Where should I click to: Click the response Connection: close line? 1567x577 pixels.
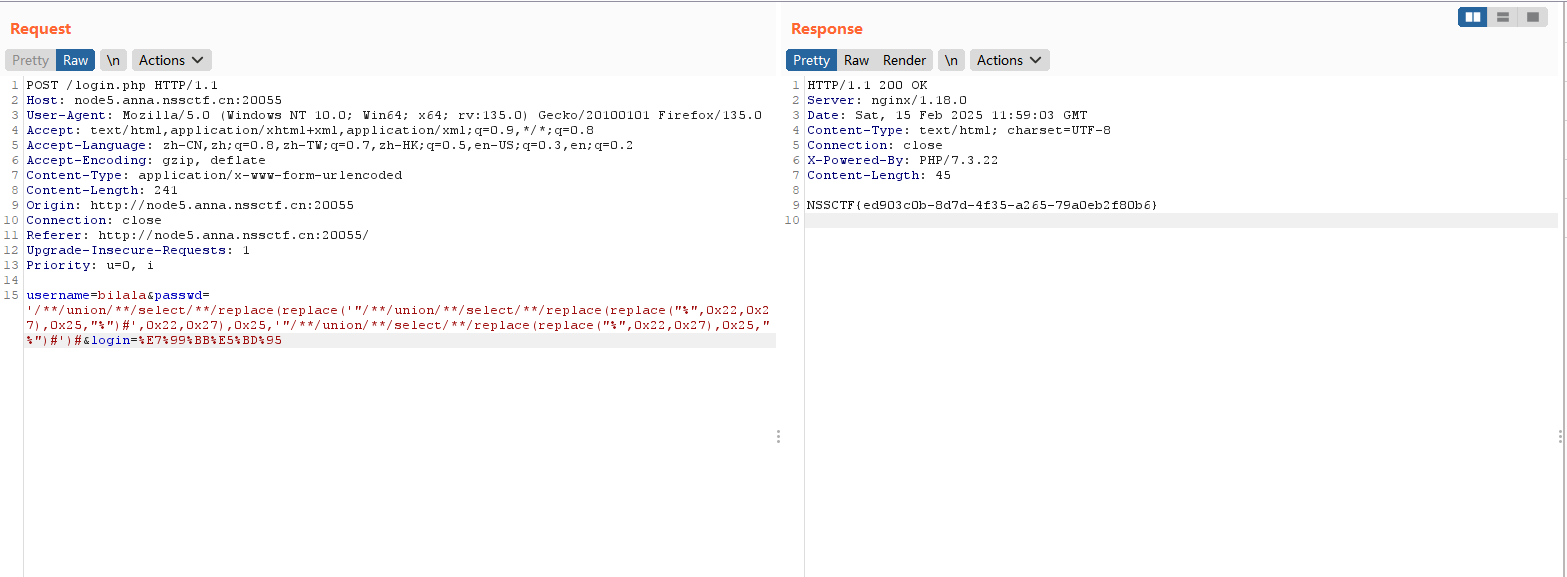[x=875, y=145]
